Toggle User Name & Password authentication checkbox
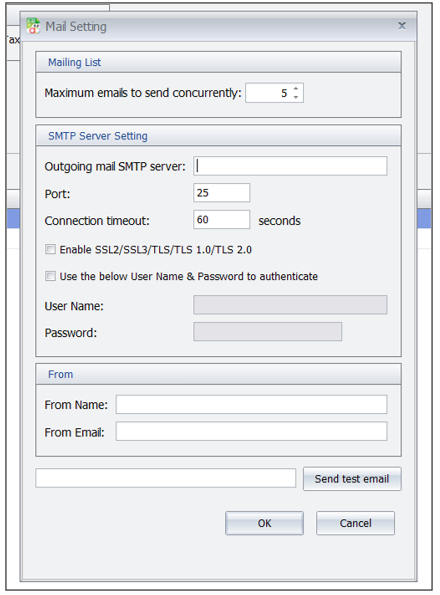 (x=50, y=276)
